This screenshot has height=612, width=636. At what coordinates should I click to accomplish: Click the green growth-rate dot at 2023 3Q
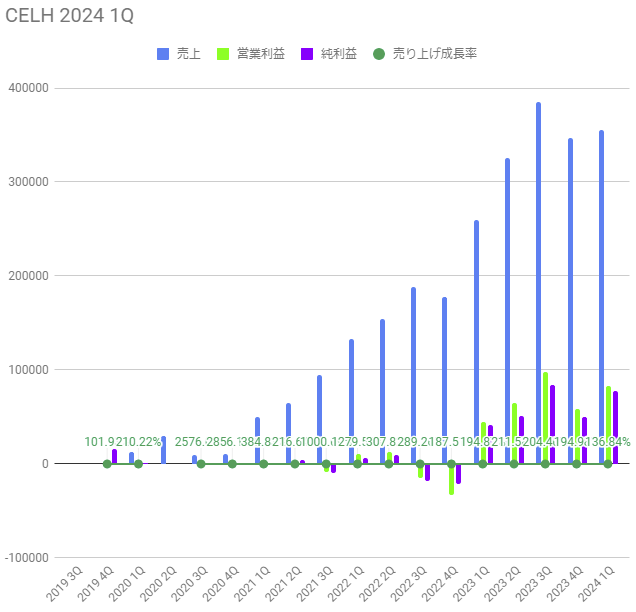coord(545,464)
